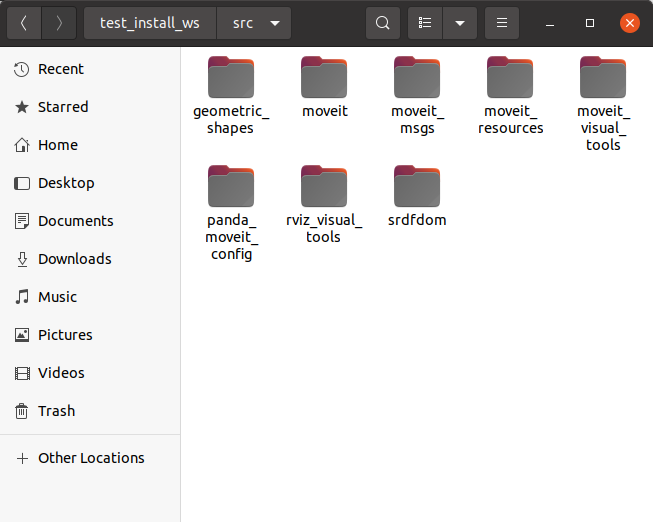Screen dimensions: 653x522
Task: Click the Documents sidebar icon
Action: [22, 221]
